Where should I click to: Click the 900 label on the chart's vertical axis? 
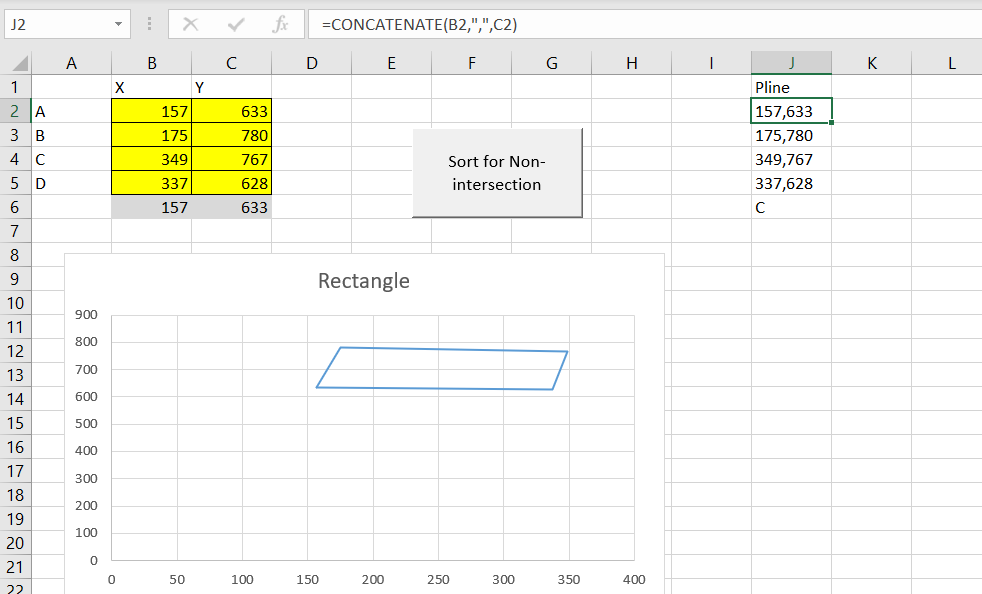point(86,315)
